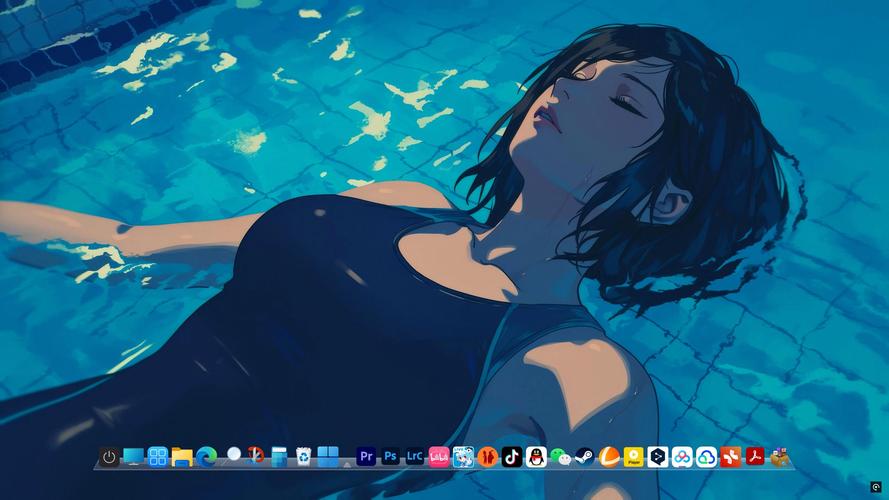Open This PC monitor icon in the dock
The width and height of the screenshot is (889, 500).
pyautogui.click(x=133, y=456)
